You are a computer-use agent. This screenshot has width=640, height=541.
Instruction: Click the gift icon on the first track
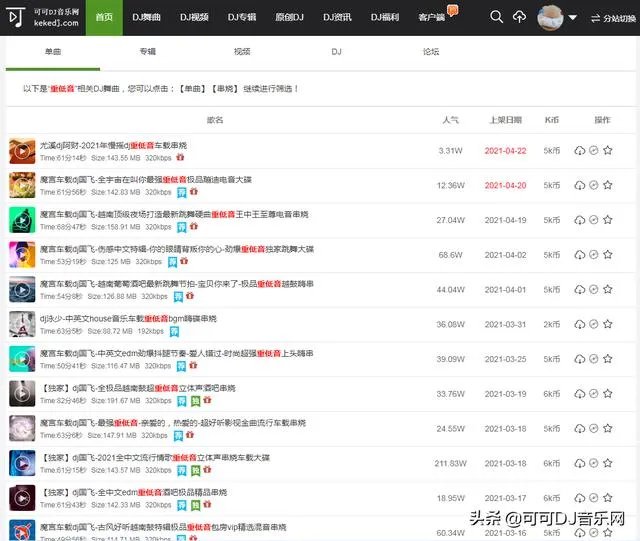point(206,158)
